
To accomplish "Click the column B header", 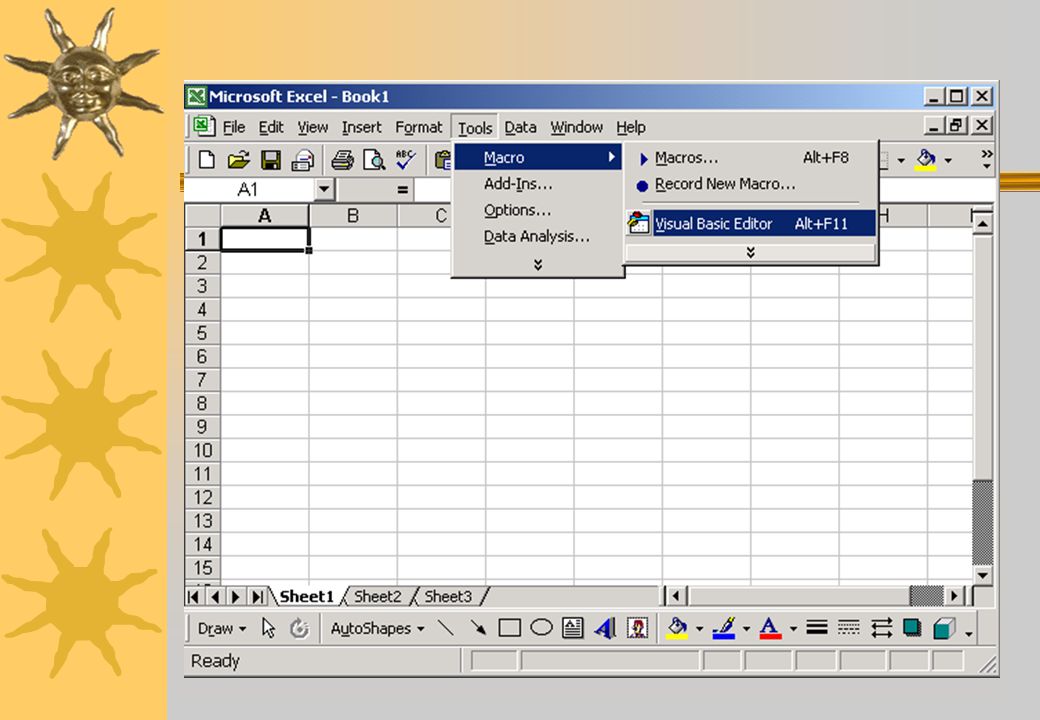I will click(x=353, y=216).
